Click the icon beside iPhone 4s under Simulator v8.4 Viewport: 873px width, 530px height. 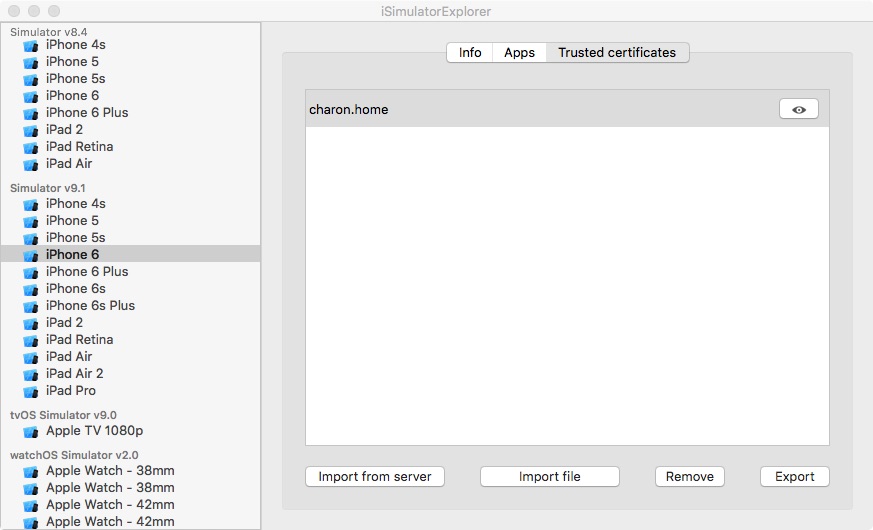tap(31, 46)
